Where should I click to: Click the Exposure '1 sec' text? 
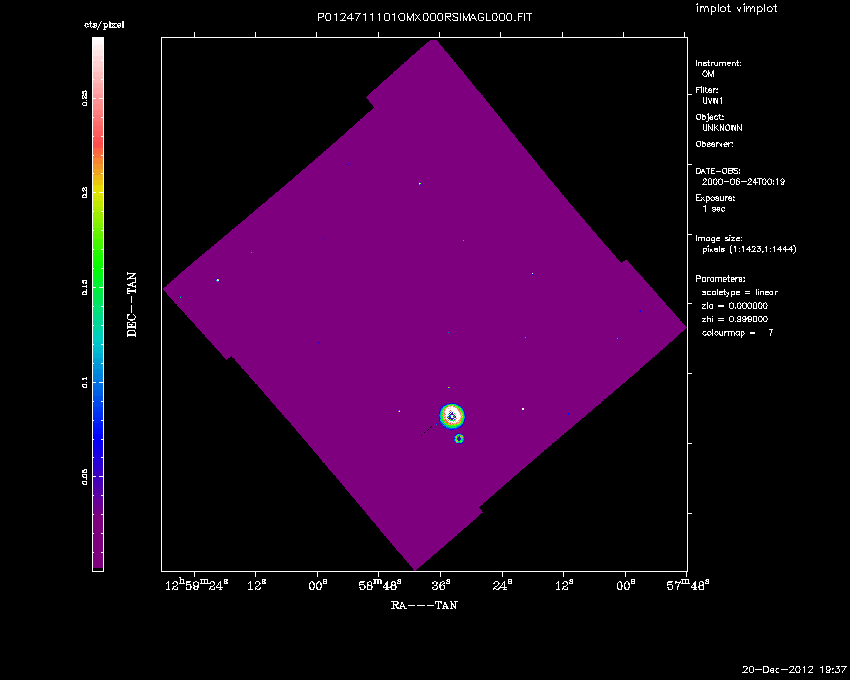[x=714, y=209]
